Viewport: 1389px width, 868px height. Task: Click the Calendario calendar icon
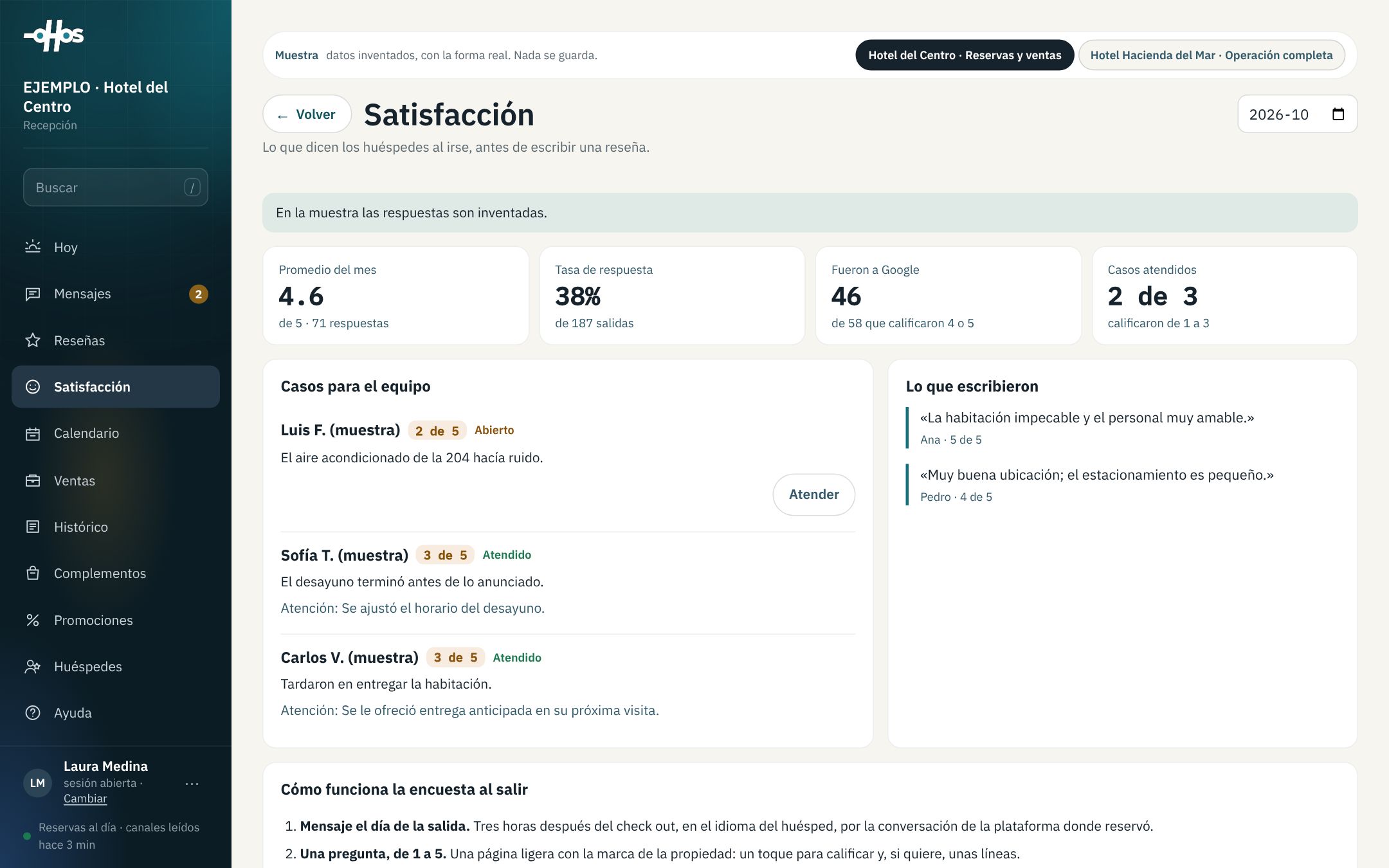[33, 433]
